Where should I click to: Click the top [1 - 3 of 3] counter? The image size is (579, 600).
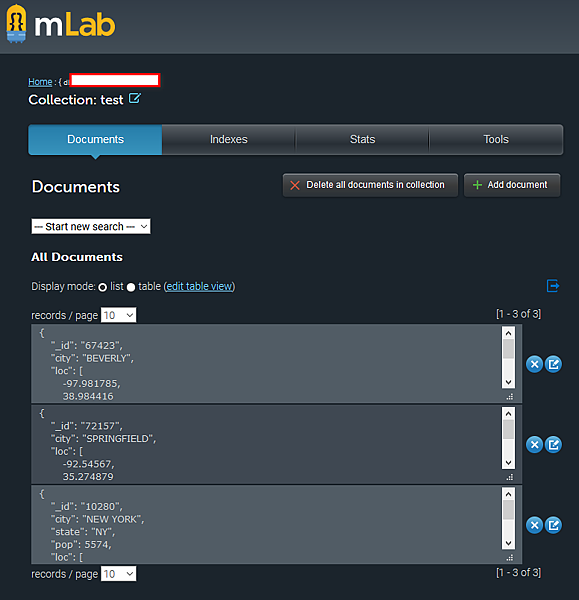click(519, 314)
